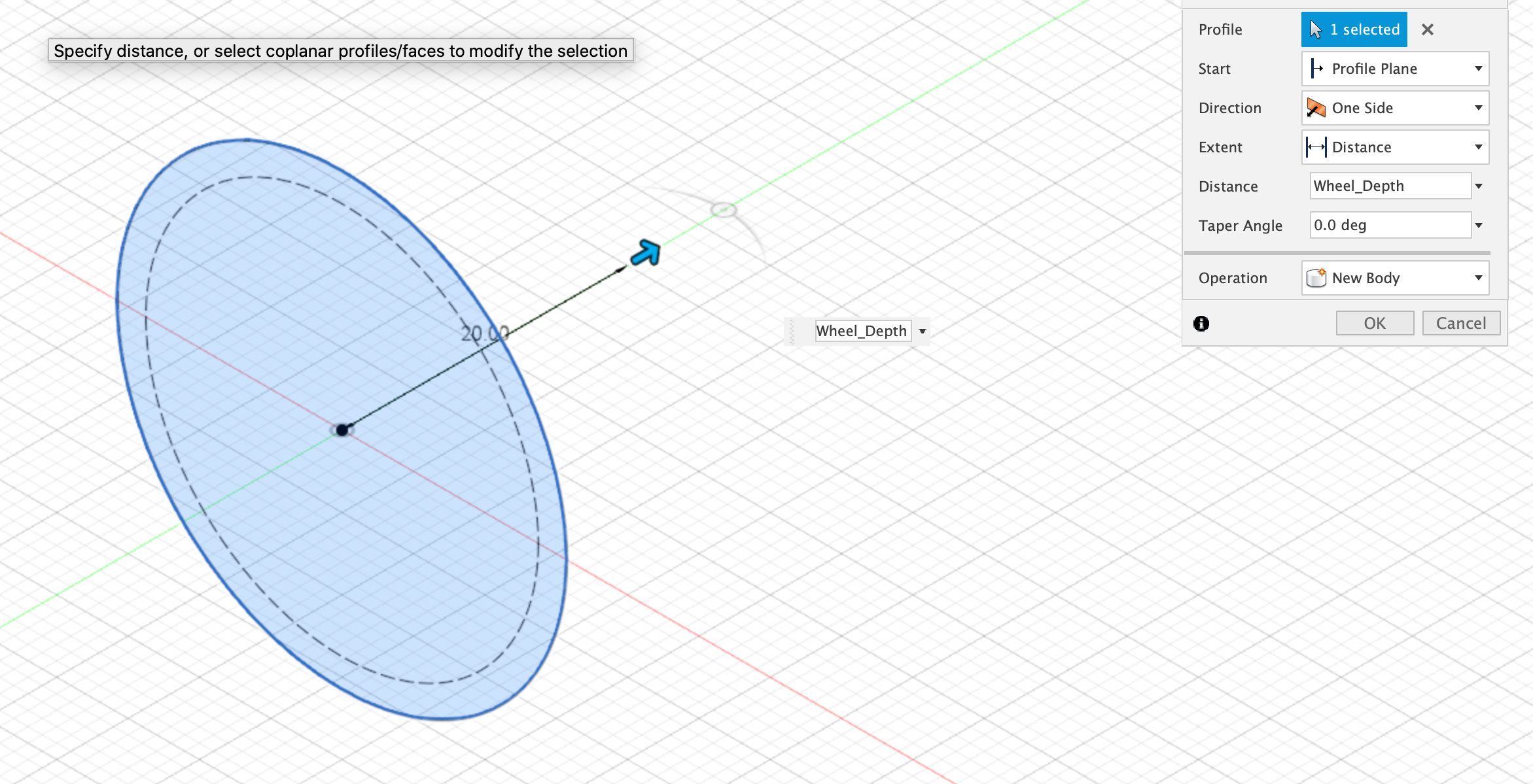This screenshot has height=784, width=1533.
Task: Click the blue extrude distance arrow manipulator
Action: 646,252
